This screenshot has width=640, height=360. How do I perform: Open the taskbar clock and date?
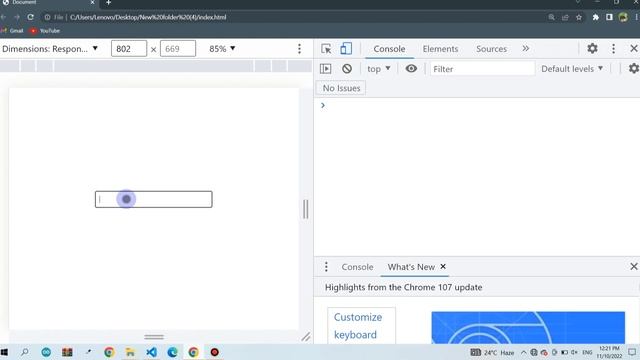coord(609,352)
